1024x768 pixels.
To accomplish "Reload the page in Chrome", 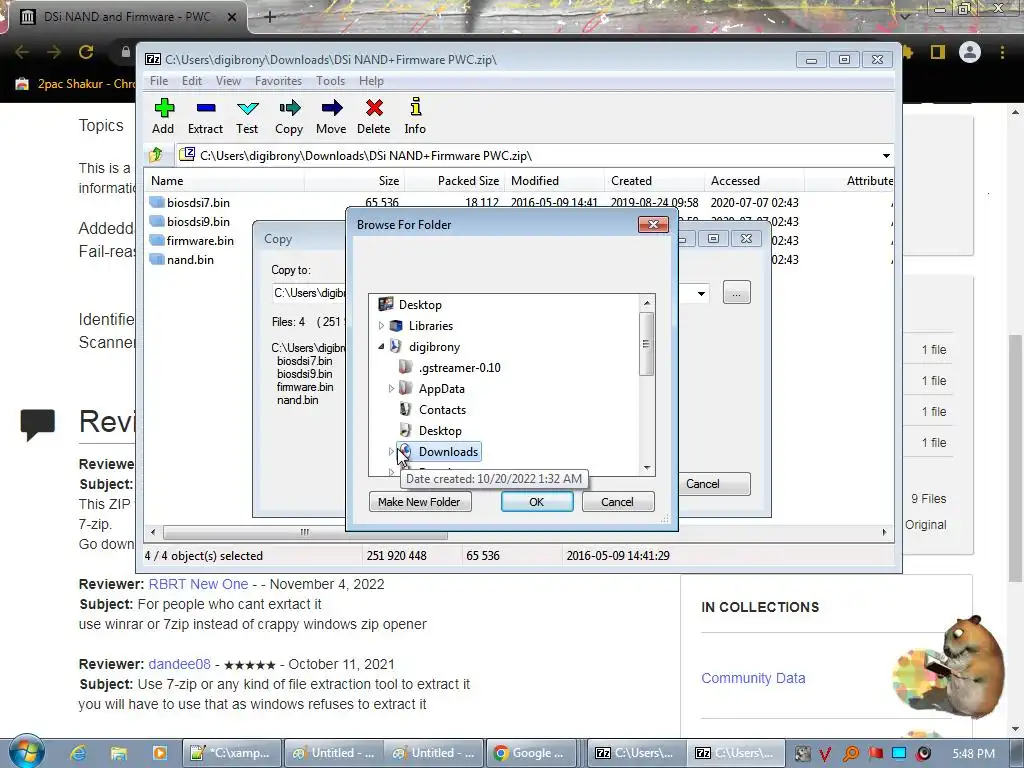I will (86, 52).
